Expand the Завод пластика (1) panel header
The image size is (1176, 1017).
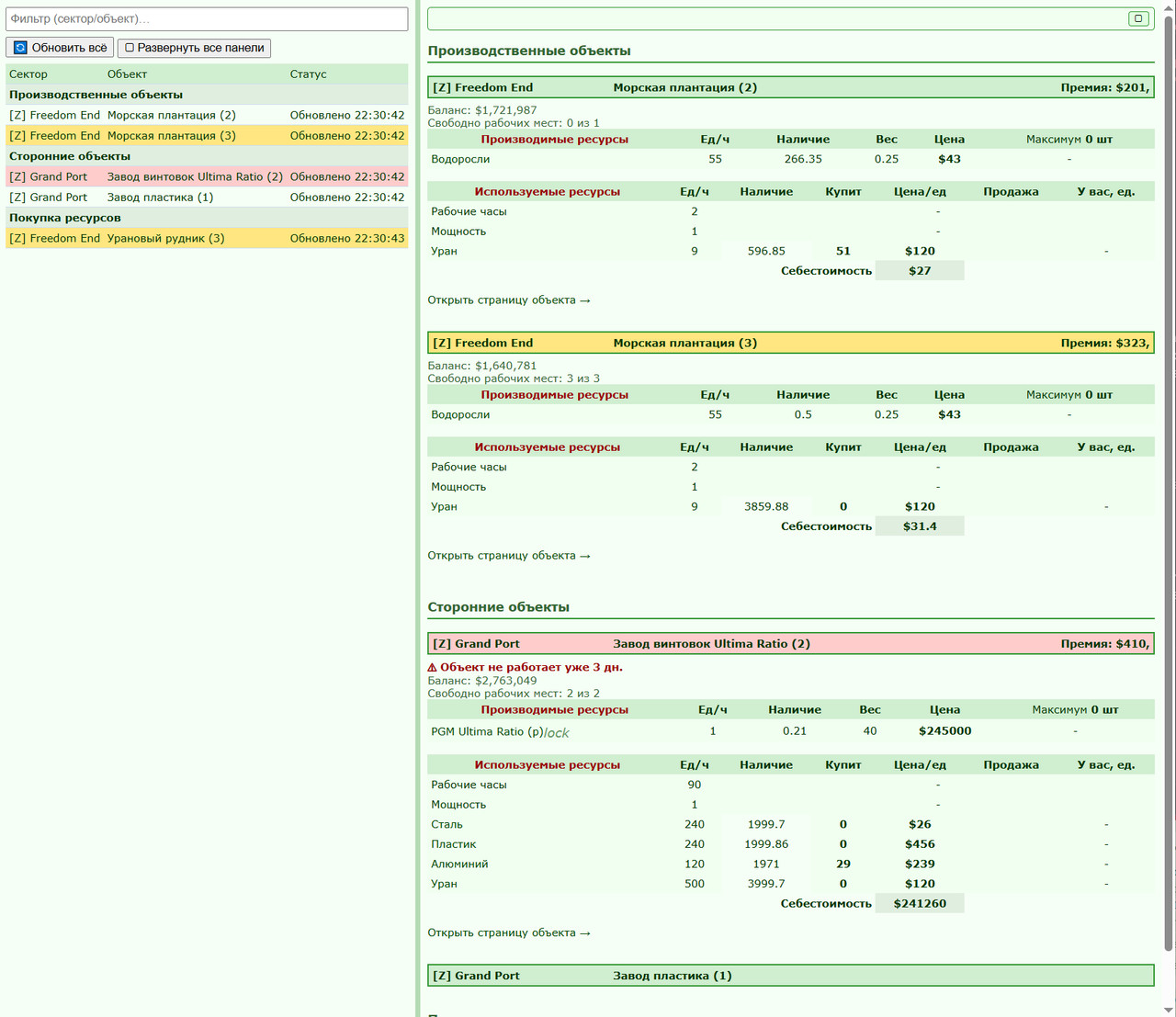791,976
